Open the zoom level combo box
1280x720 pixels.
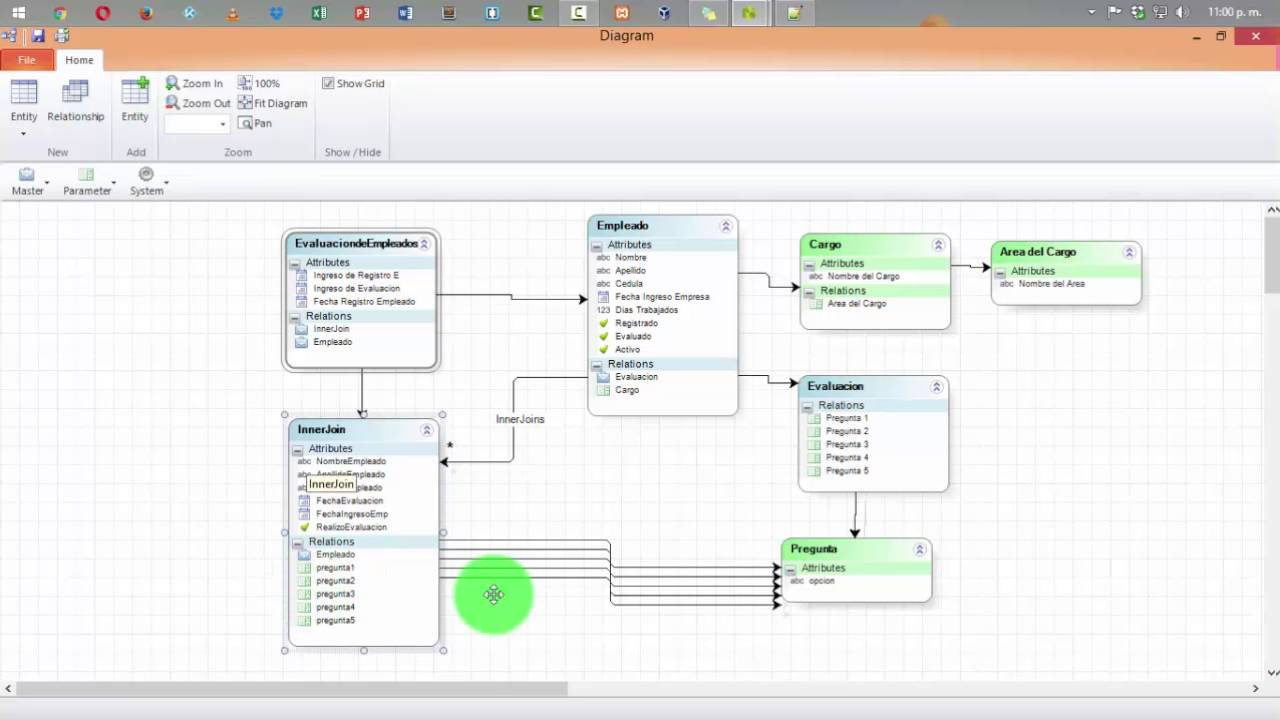197,124
